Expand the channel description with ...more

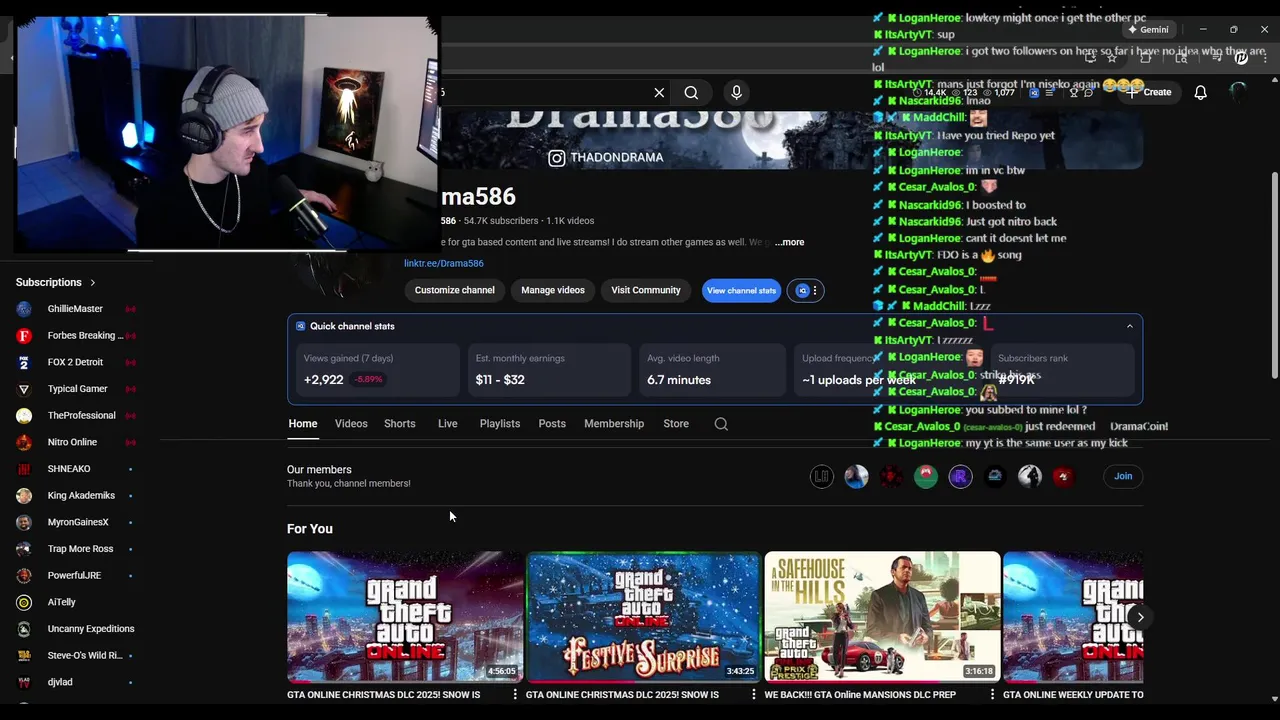[789, 242]
